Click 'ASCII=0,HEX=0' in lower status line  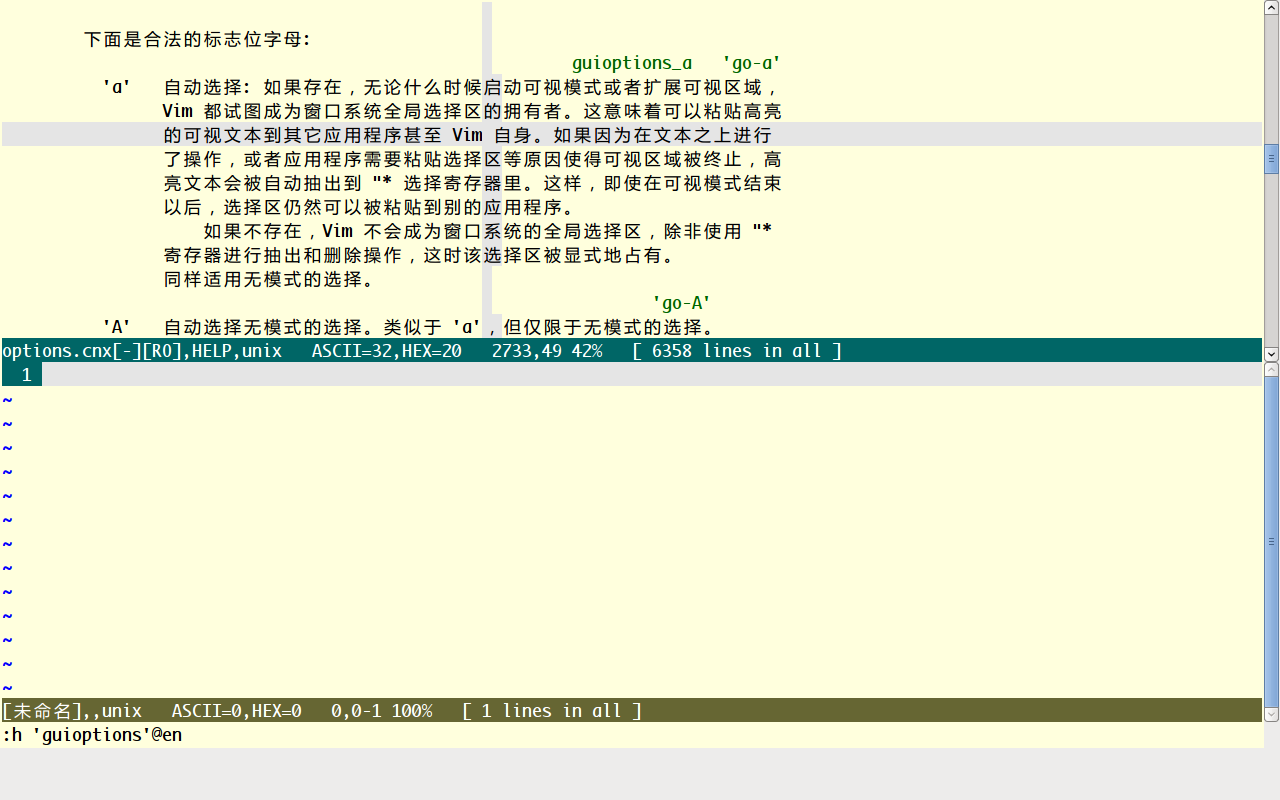237,710
